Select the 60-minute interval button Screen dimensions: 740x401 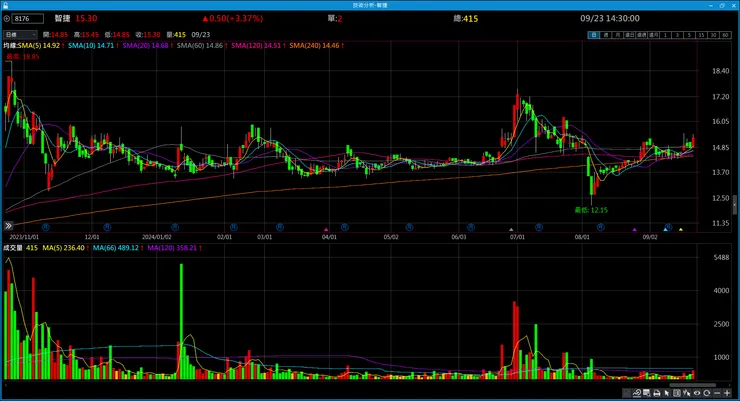[725, 35]
